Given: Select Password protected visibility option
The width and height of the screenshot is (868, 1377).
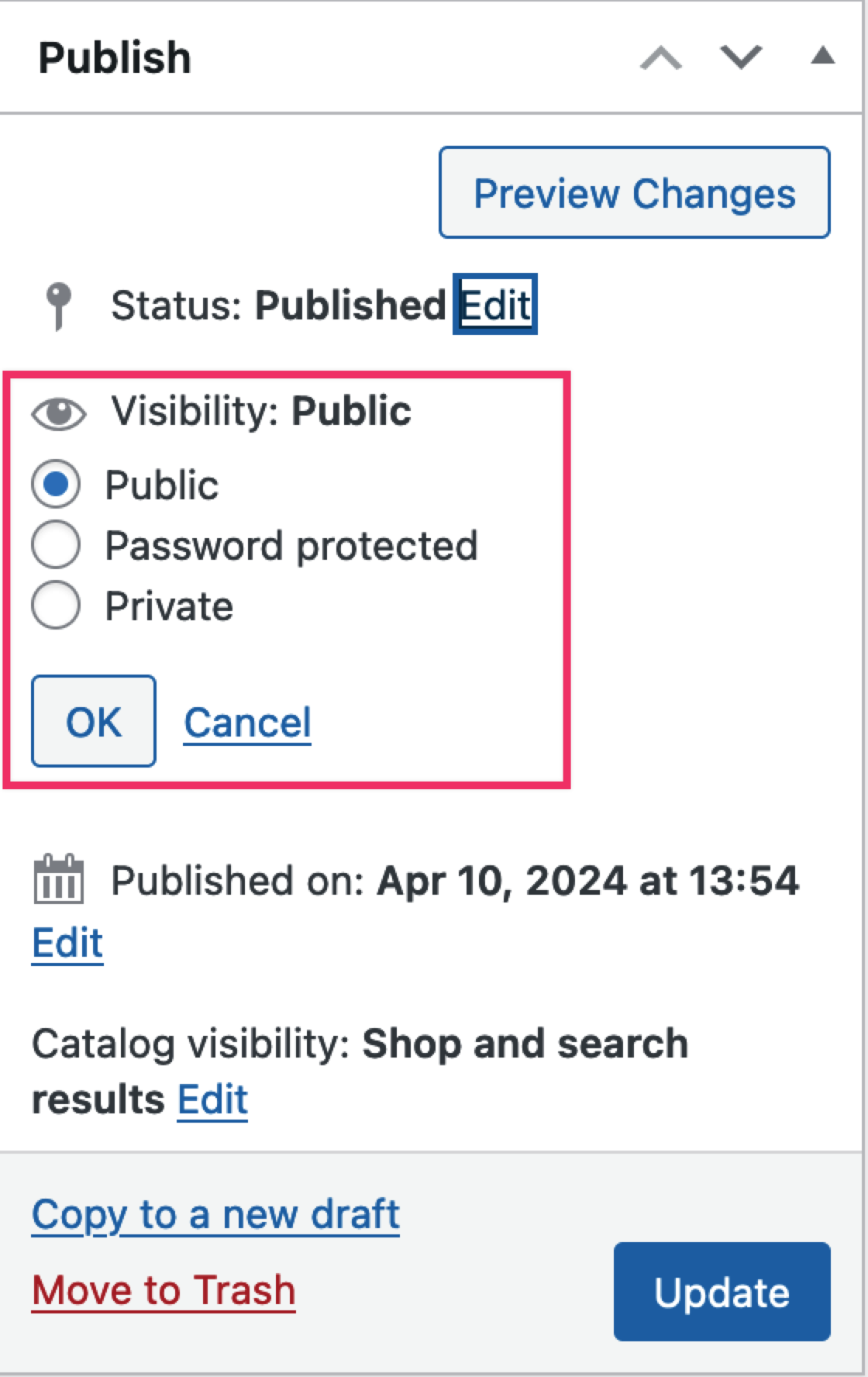Looking at the screenshot, I should click(56, 545).
